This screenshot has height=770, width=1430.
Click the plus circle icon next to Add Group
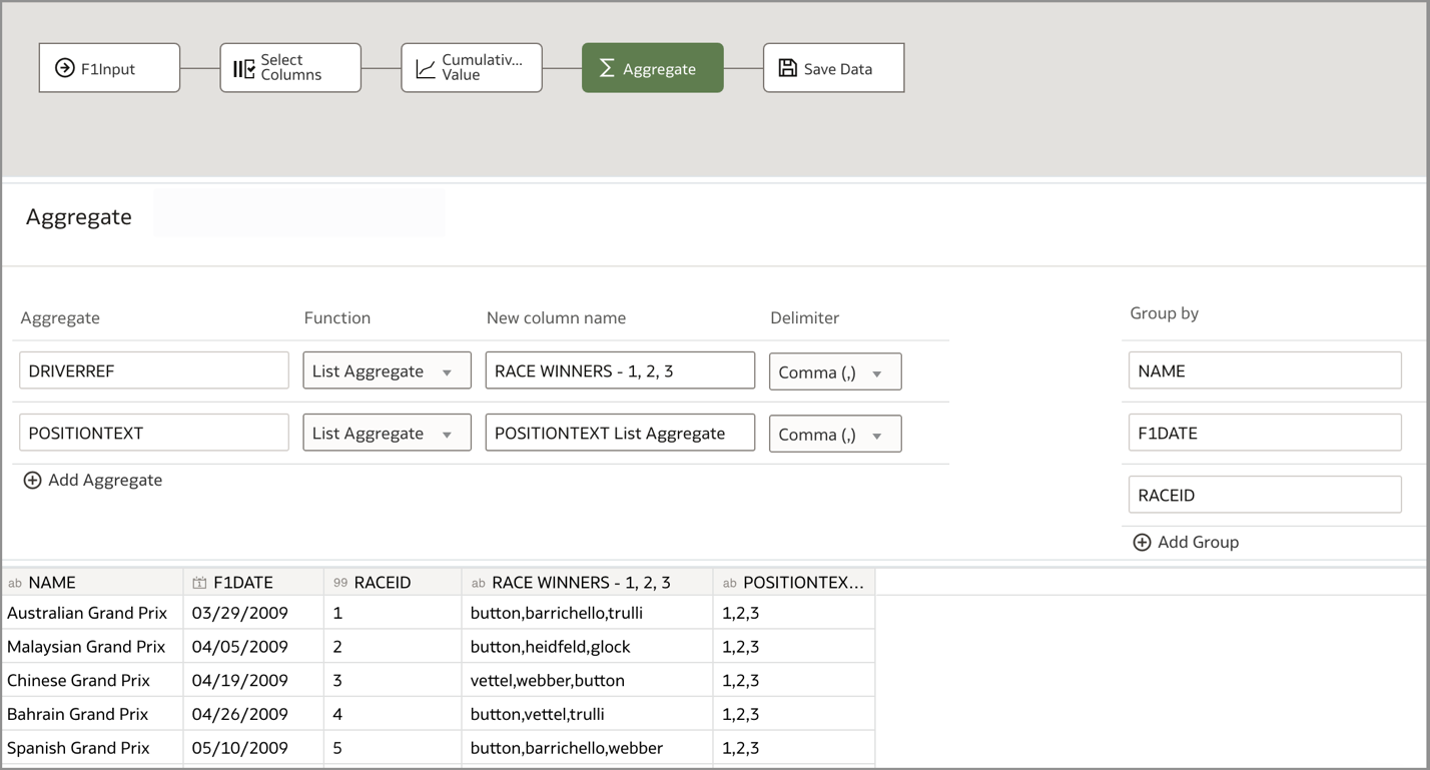pyautogui.click(x=1141, y=542)
